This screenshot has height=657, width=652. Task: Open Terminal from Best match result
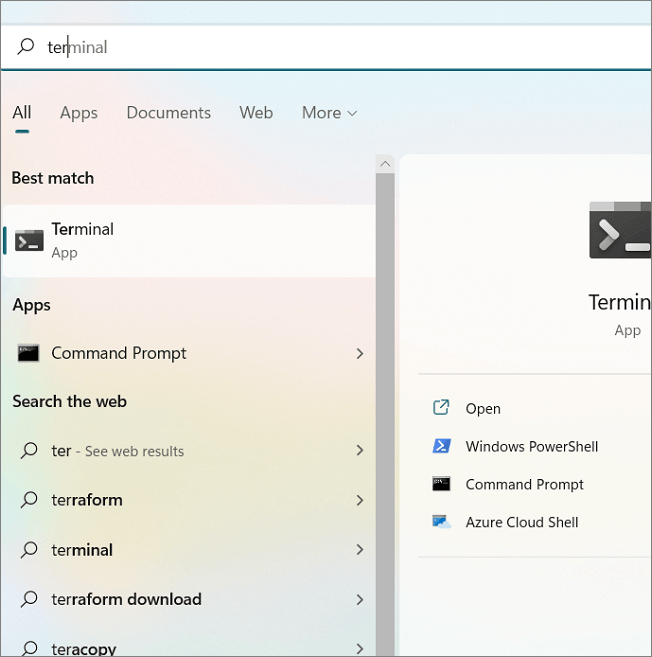coord(189,241)
